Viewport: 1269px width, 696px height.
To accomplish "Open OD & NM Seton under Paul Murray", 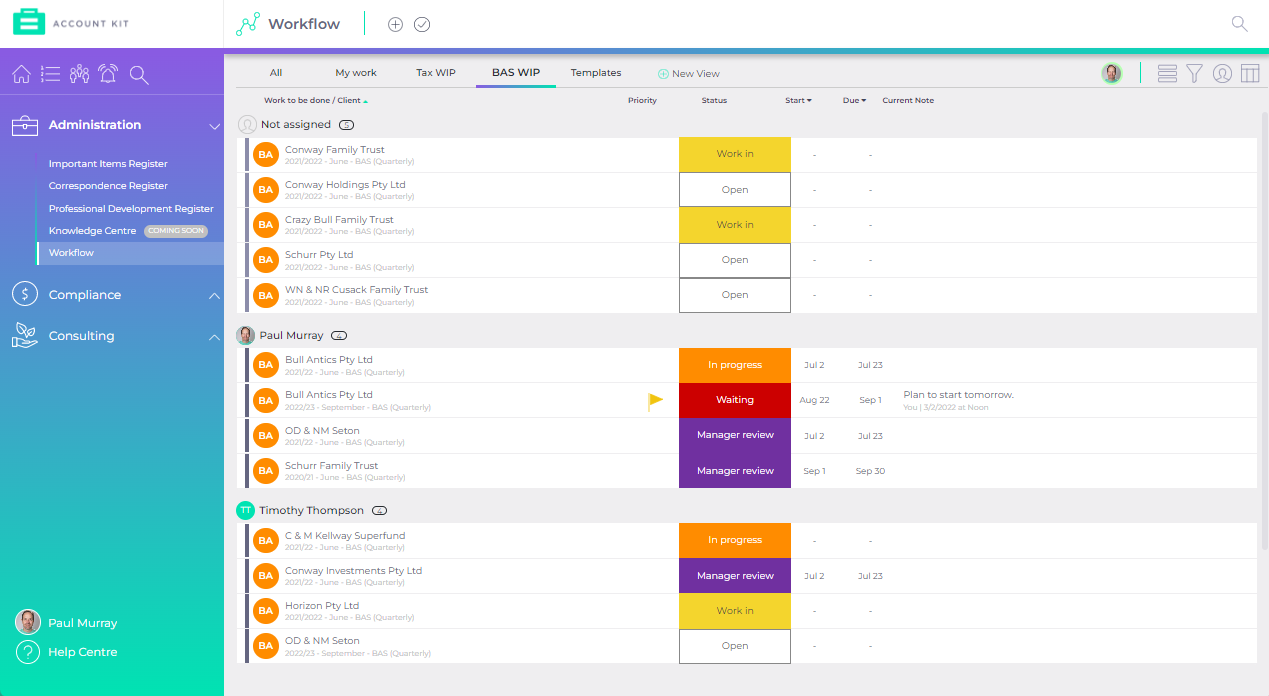I will click(x=322, y=431).
